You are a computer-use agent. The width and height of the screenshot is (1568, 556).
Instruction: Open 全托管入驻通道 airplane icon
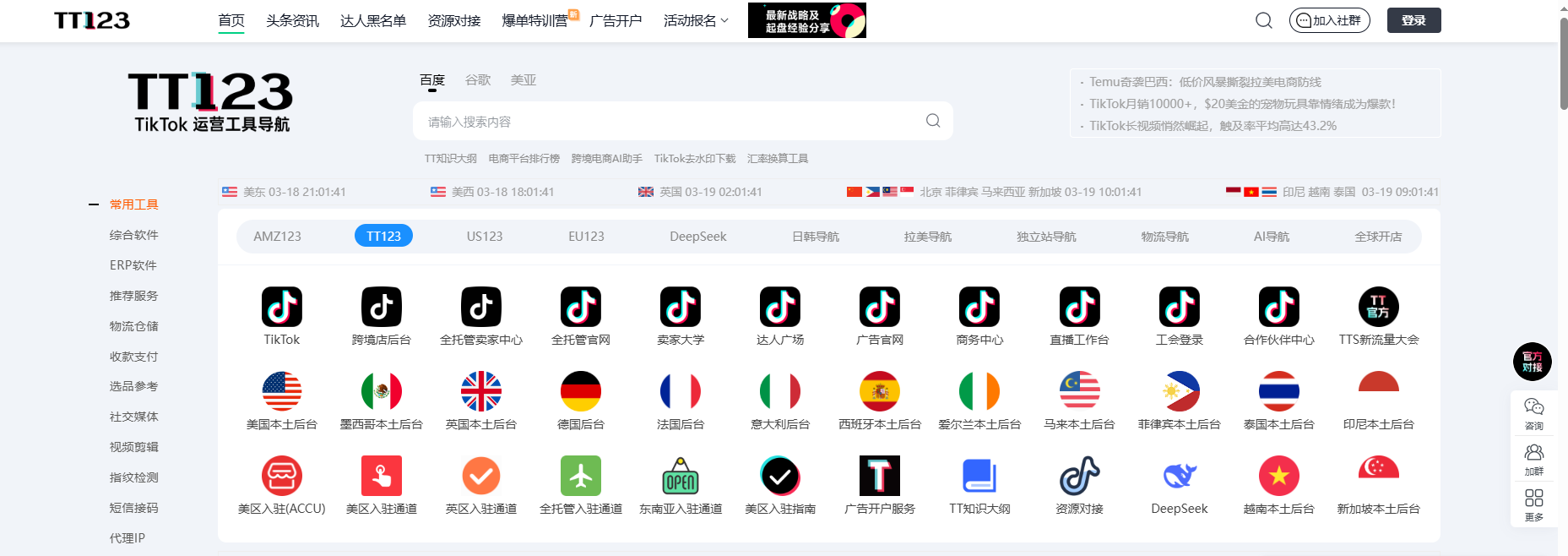pos(581,476)
